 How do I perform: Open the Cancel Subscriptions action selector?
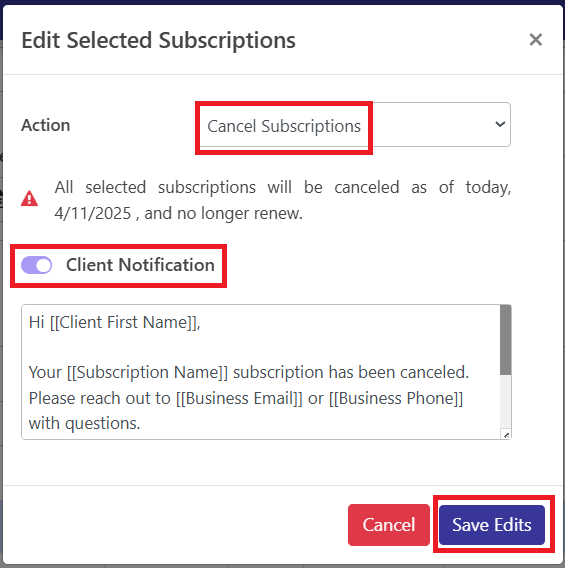(x=355, y=125)
